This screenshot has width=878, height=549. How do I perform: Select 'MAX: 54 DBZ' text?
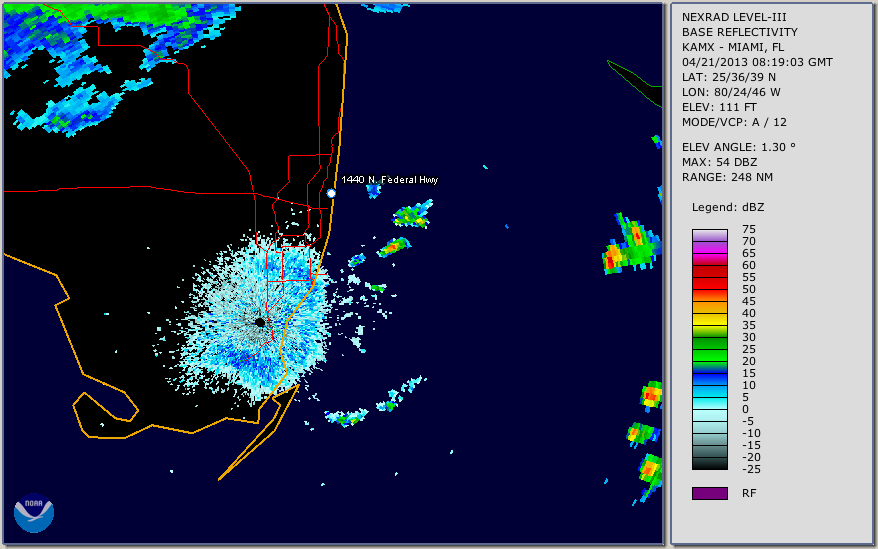tap(720, 162)
